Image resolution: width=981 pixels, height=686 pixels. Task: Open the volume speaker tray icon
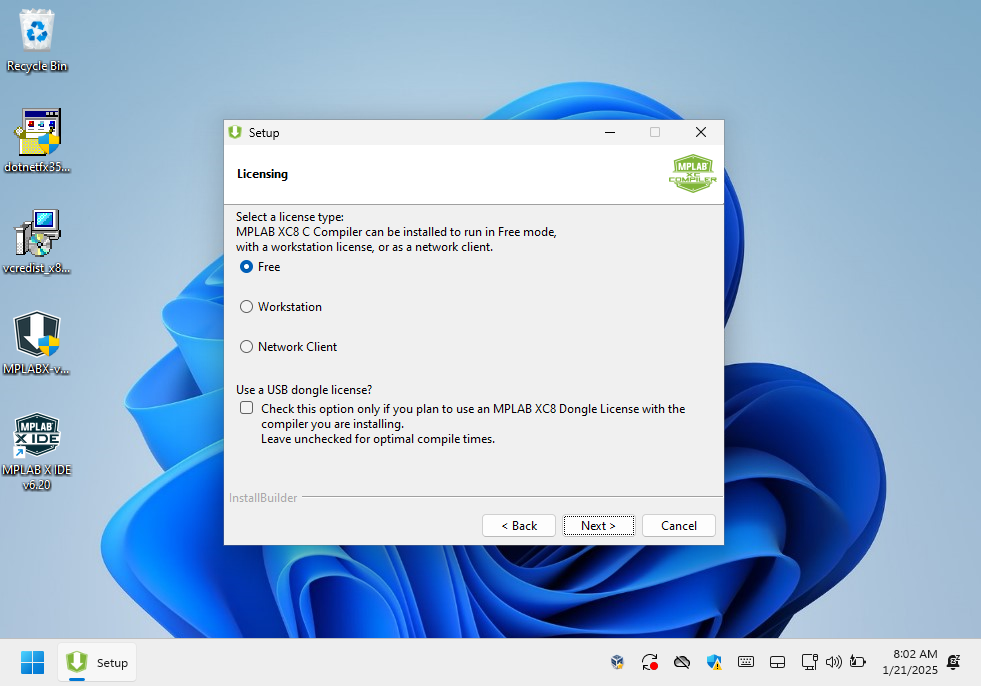pos(833,662)
